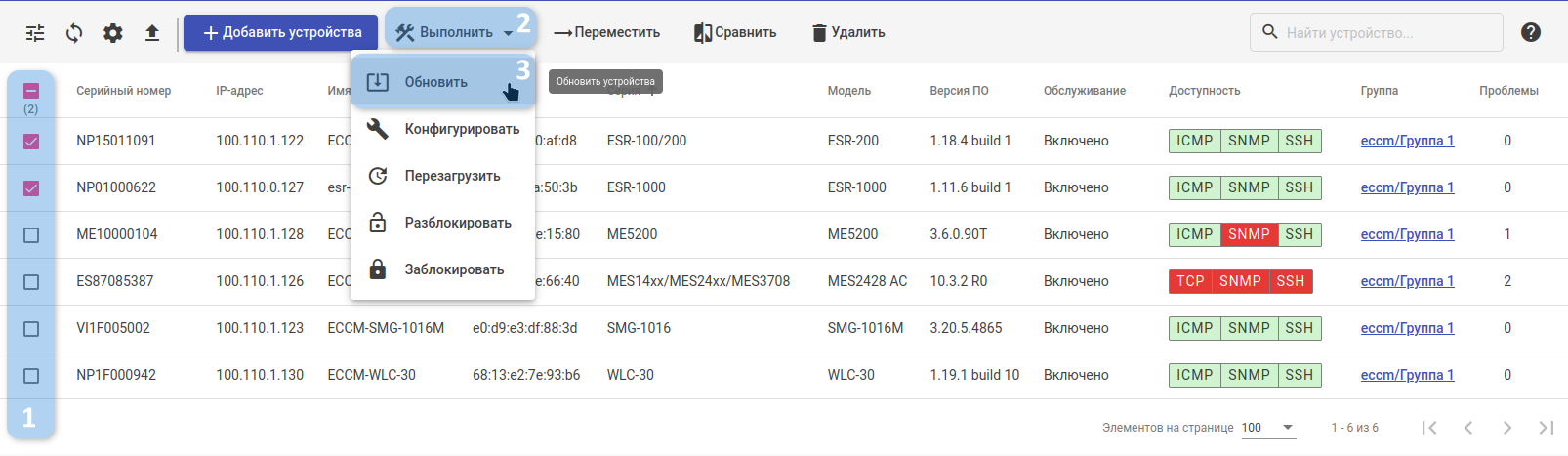Uncheck the NP15011091 row checkbox
Screen dimensions: 1568x456
[x=31, y=142]
